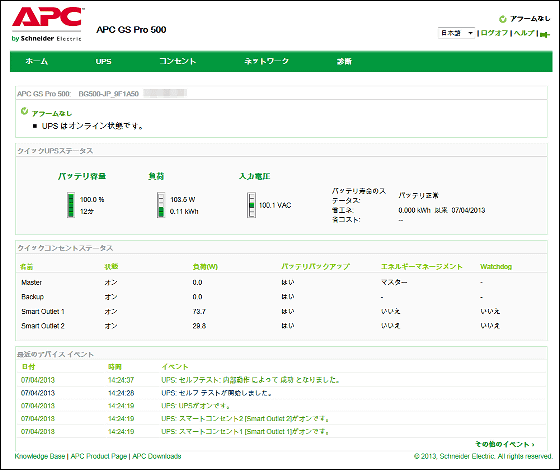Viewport: 560px width, 470px height.
Task: Click the battery capacity gauge icon
Action: (71, 205)
